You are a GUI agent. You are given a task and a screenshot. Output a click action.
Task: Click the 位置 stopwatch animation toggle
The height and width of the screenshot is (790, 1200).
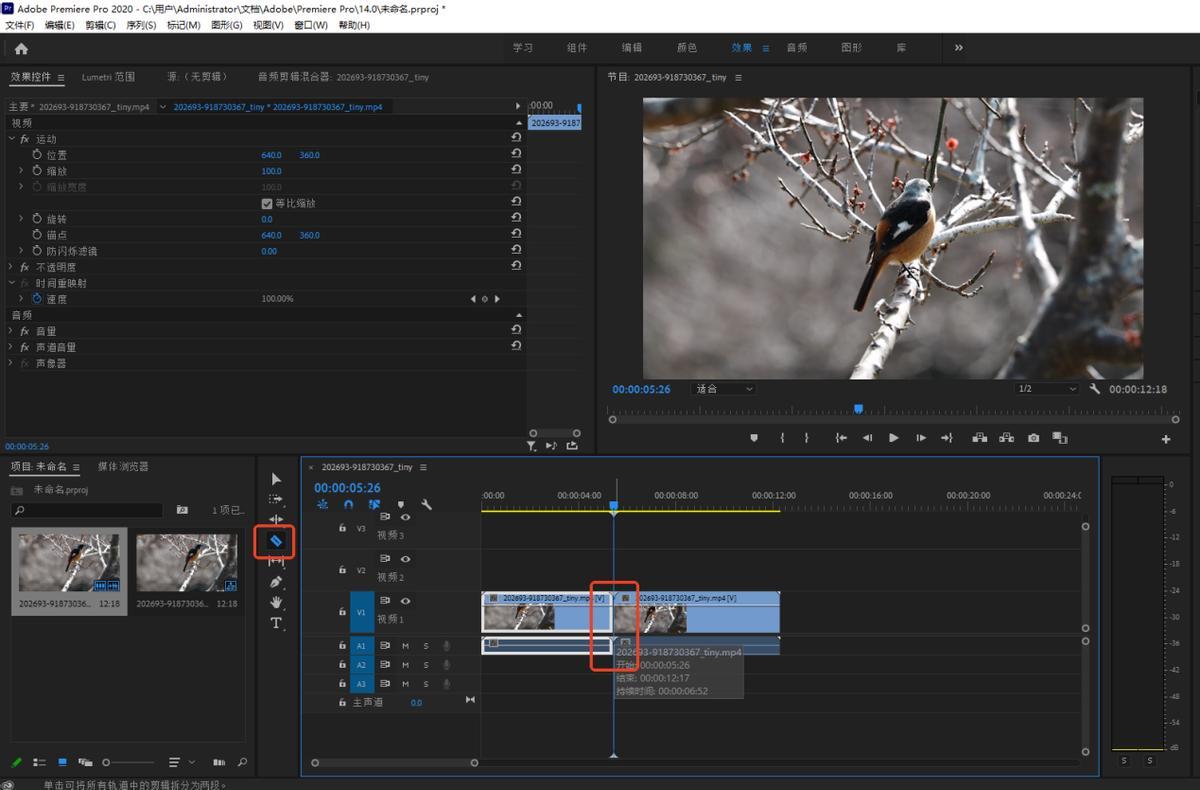click(37, 155)
